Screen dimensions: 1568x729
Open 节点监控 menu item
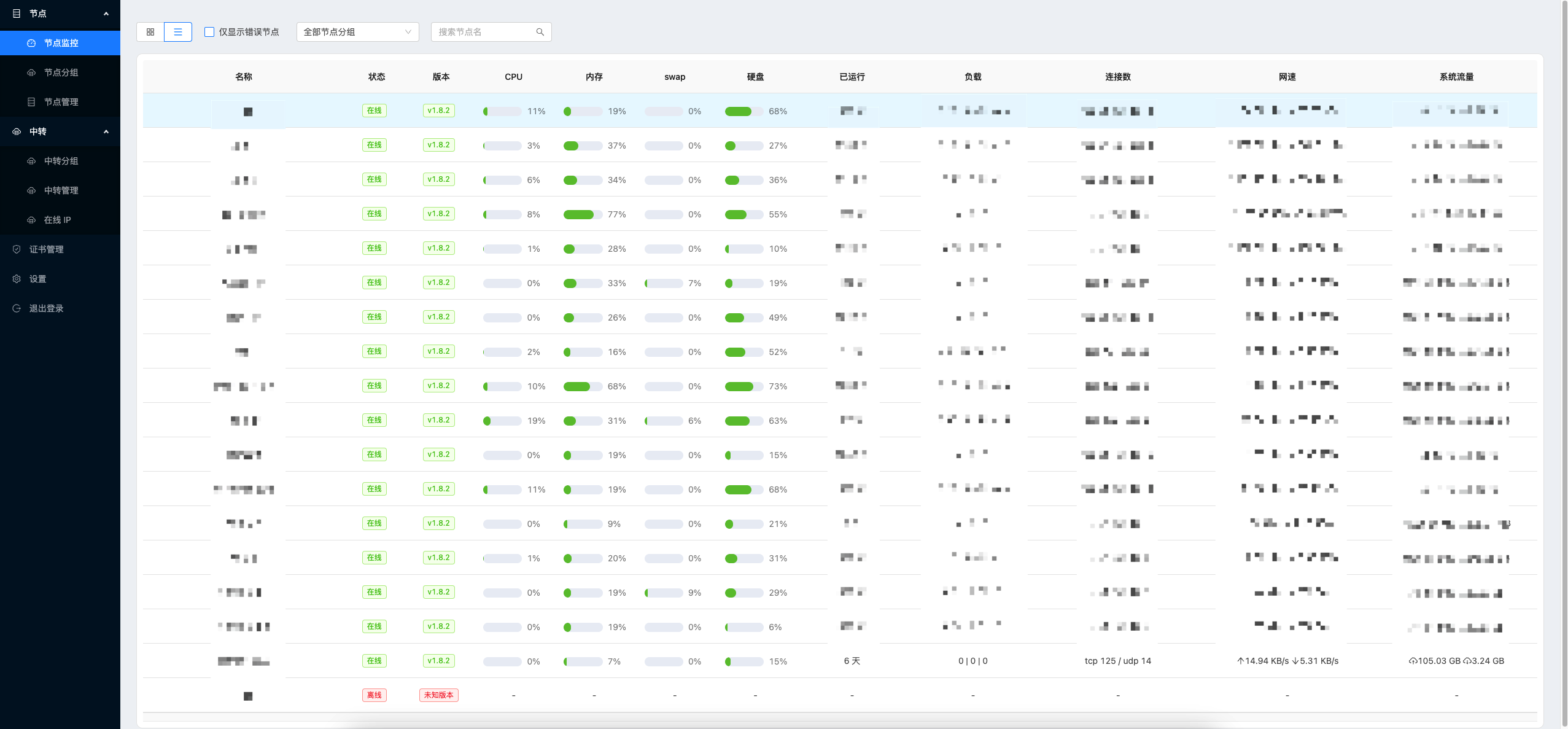[60, 43]
